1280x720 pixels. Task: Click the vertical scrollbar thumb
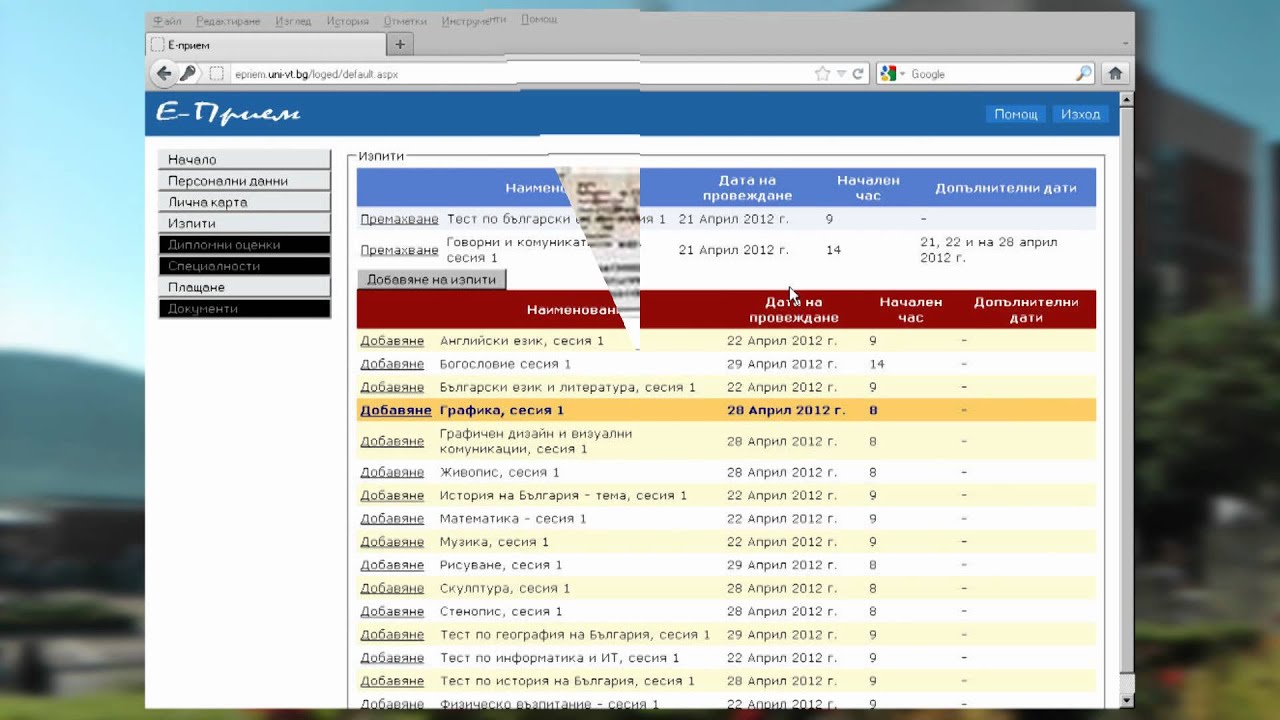(1127, 388)
